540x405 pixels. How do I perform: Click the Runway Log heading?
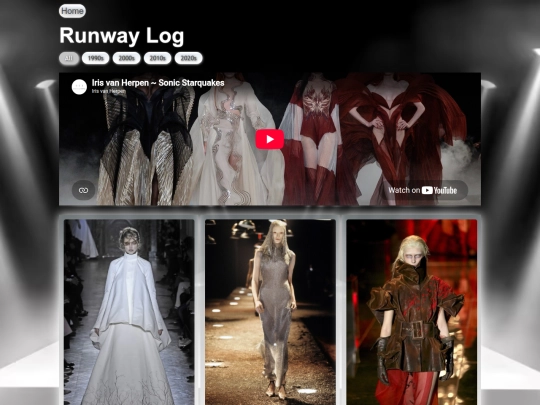122,35
